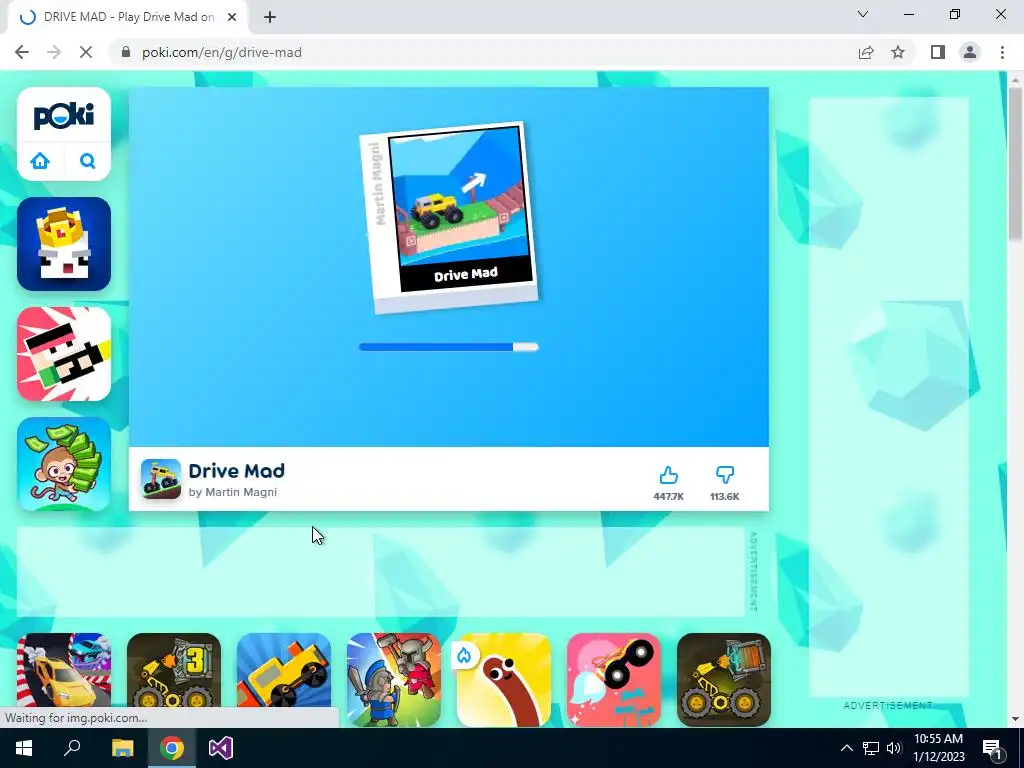Click the padlock site info icon
Screen dimensions: 1024x768
[x=126, y=52]
